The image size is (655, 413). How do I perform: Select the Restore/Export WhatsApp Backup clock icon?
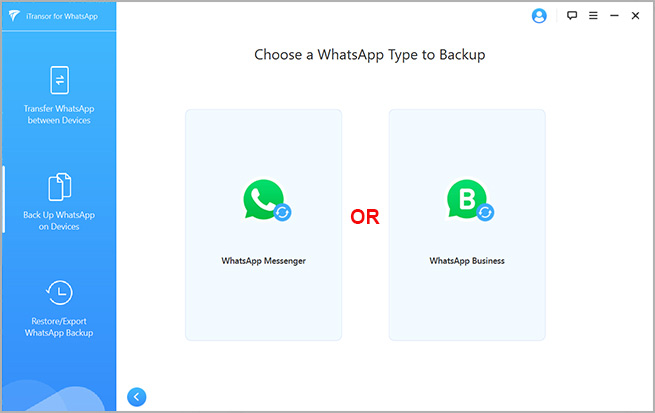coord(59,292)
